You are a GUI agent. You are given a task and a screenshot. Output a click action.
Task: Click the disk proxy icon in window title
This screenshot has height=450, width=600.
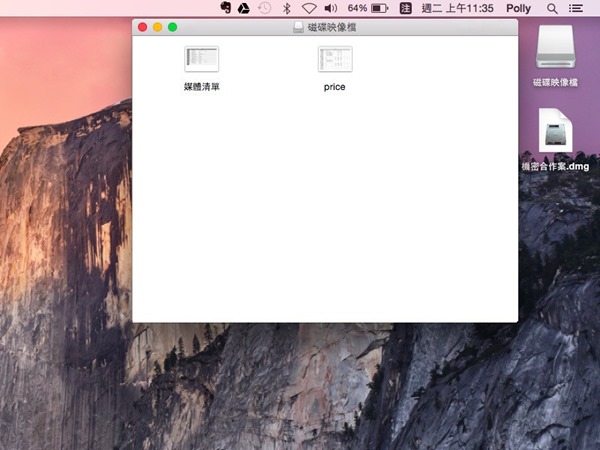point(298,27)
